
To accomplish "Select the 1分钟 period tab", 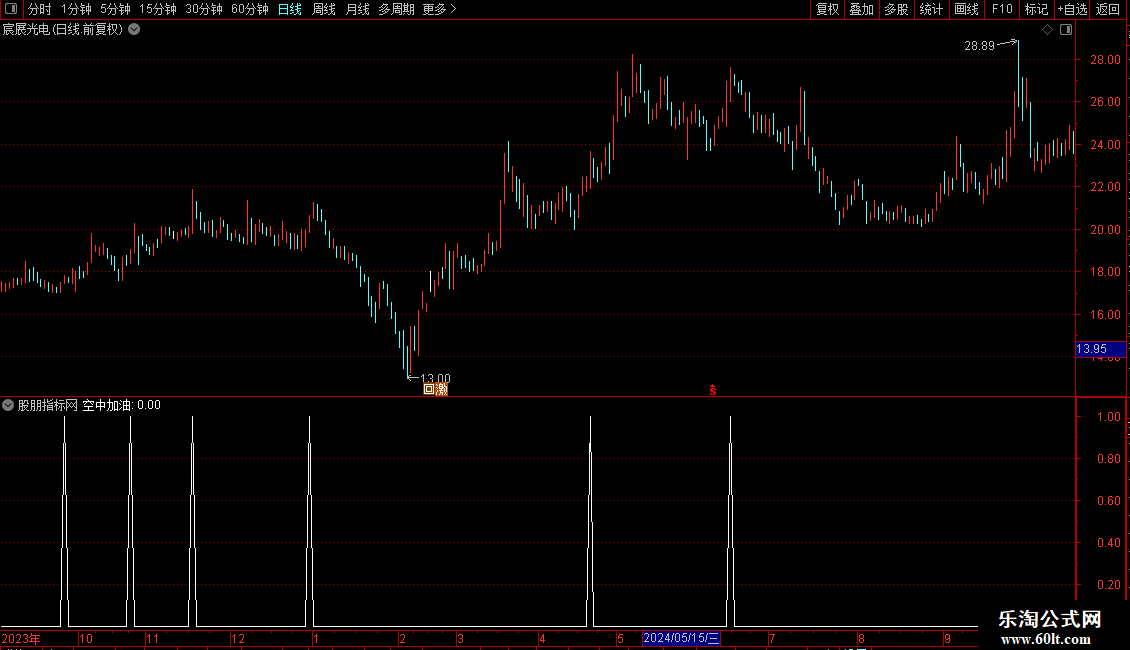I will pos(76,9).
